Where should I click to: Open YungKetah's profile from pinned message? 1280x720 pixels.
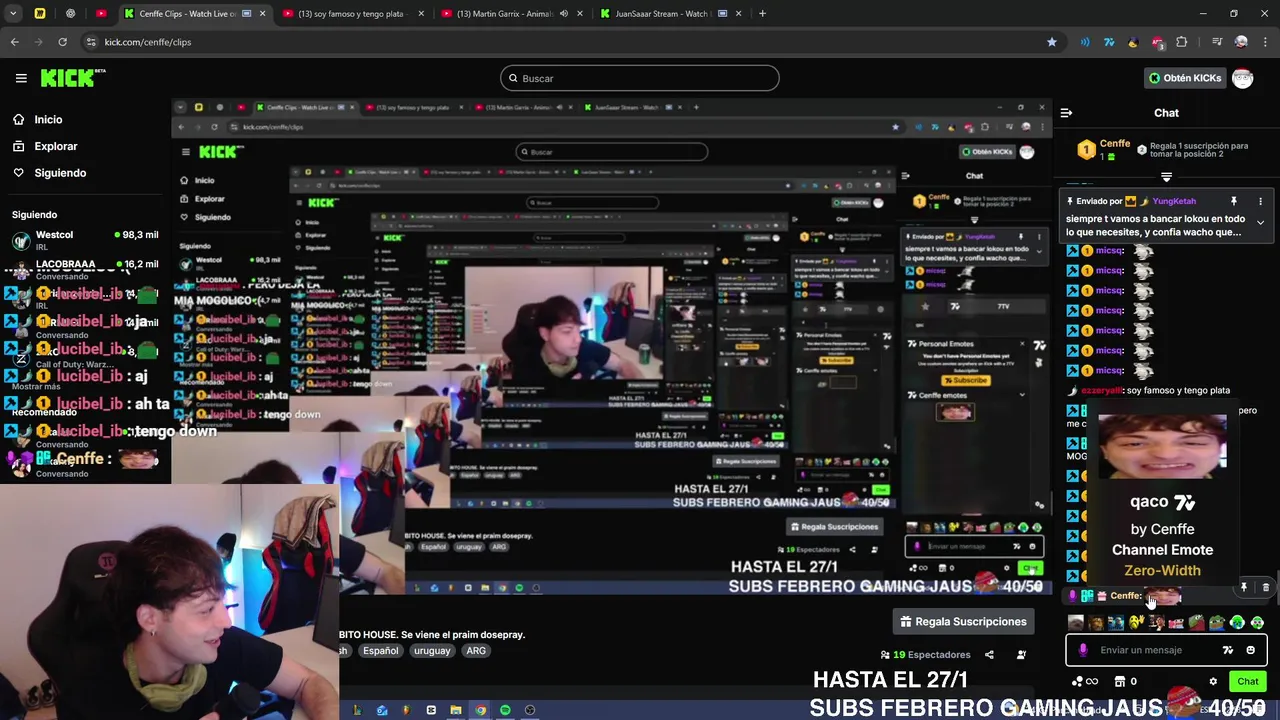[x=1174, y=201]
